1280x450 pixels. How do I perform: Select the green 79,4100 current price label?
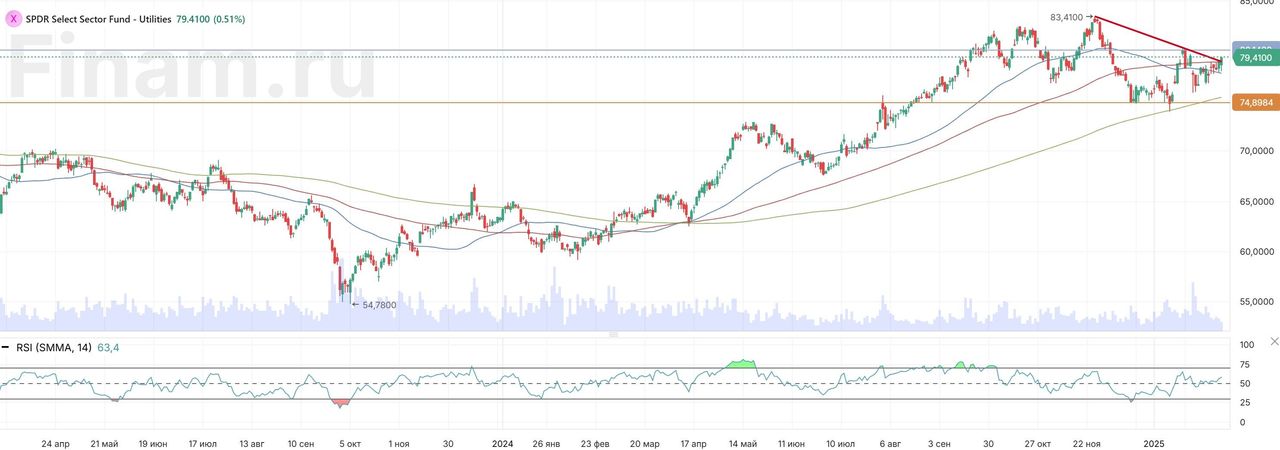(x=1255, y=59)
